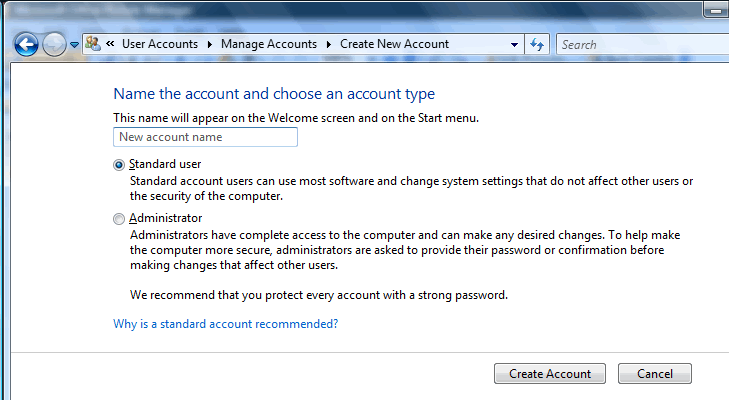Navigate to Manage Accounts breadcrumb
Screen dimensions: 729x400
[268, 44]
